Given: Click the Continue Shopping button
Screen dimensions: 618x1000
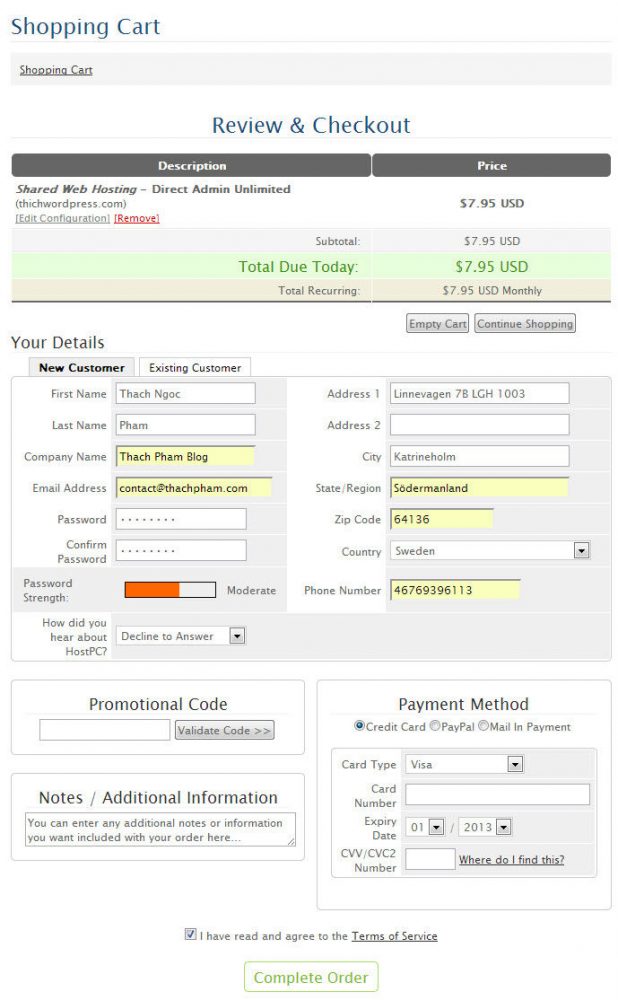Looking at the screenshot, I should coord(524,324).
